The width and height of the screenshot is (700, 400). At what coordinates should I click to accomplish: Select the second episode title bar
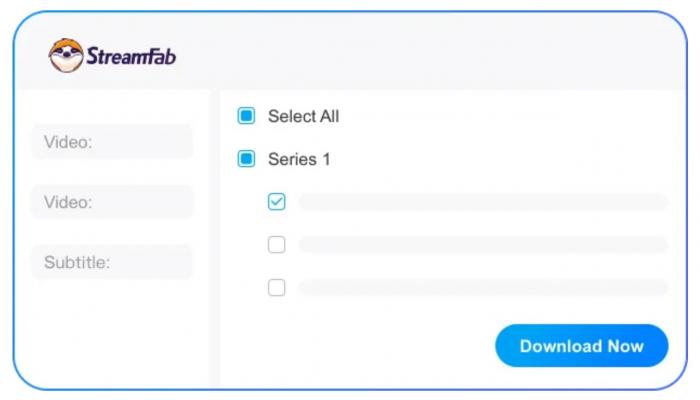pyautogui.click(x=483, y=245)
